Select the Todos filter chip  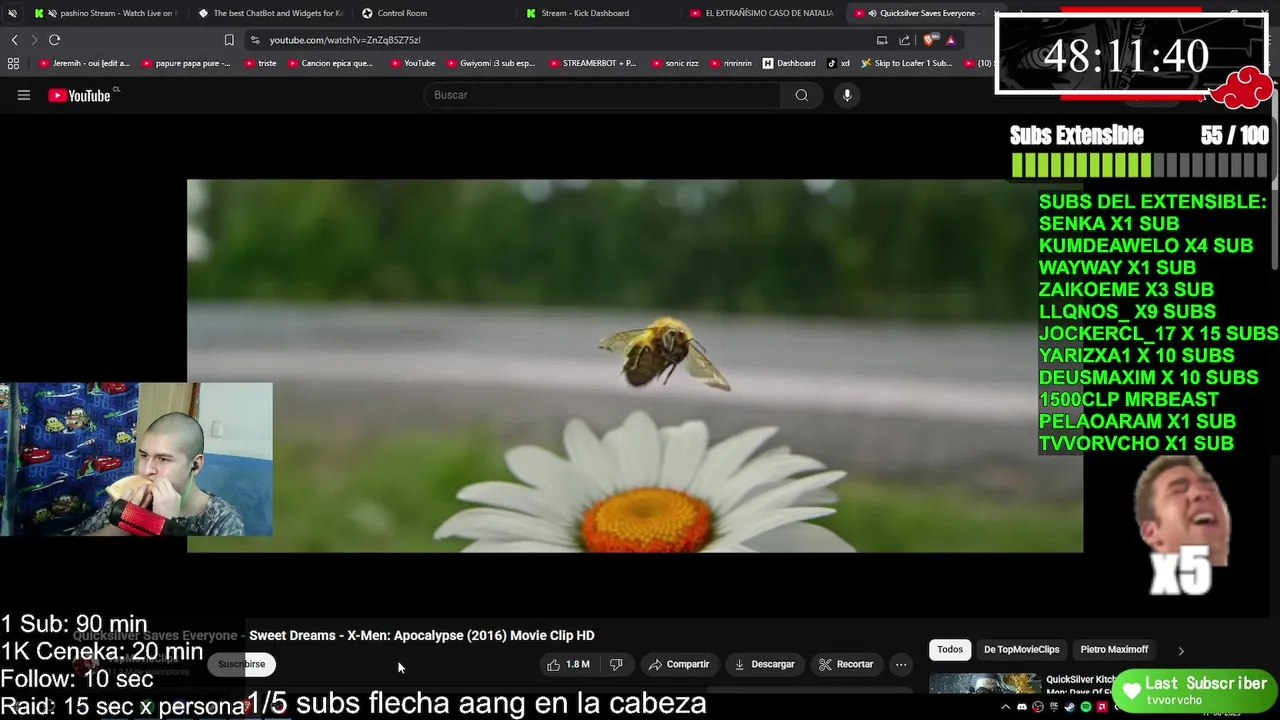pos(950,650)
